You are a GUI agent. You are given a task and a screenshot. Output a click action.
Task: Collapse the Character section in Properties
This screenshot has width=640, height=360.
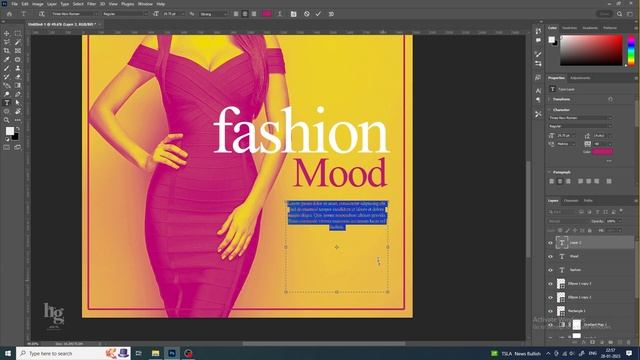click(549, 110)
